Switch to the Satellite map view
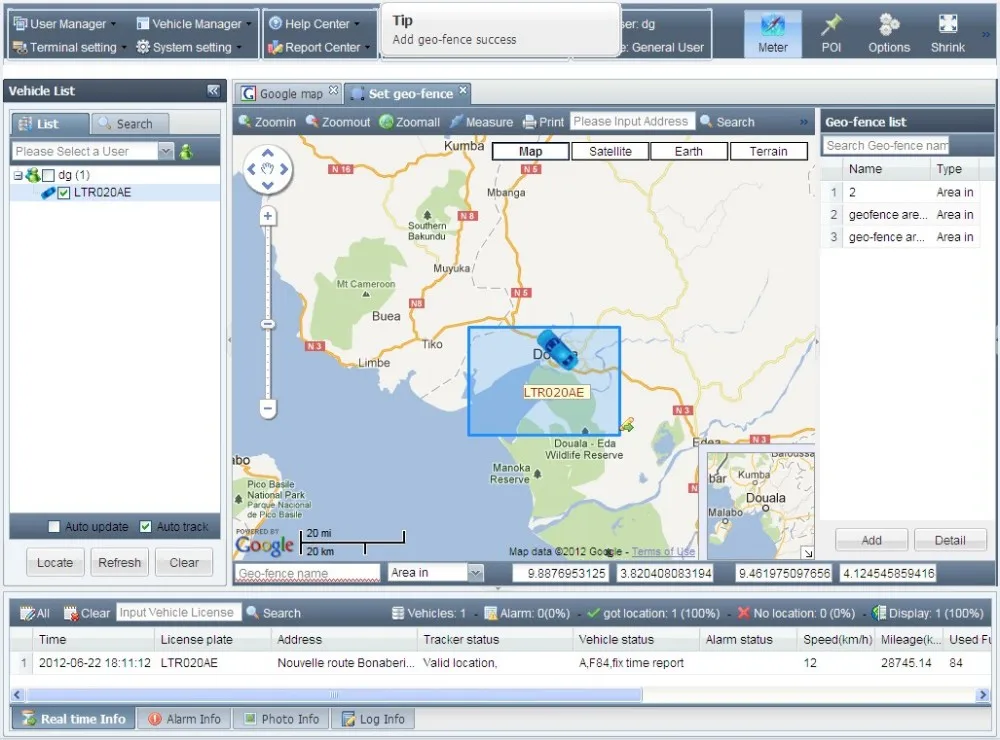The height and width of the screenshot is (740, 1000). coord(609,151)
